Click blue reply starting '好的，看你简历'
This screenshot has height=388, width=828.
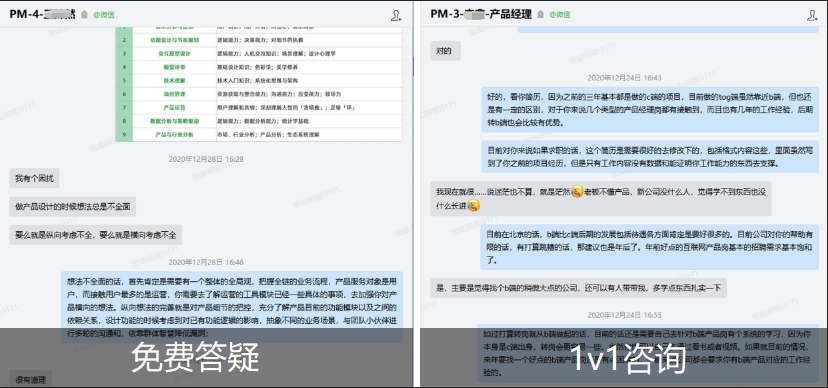pos(650,109)
